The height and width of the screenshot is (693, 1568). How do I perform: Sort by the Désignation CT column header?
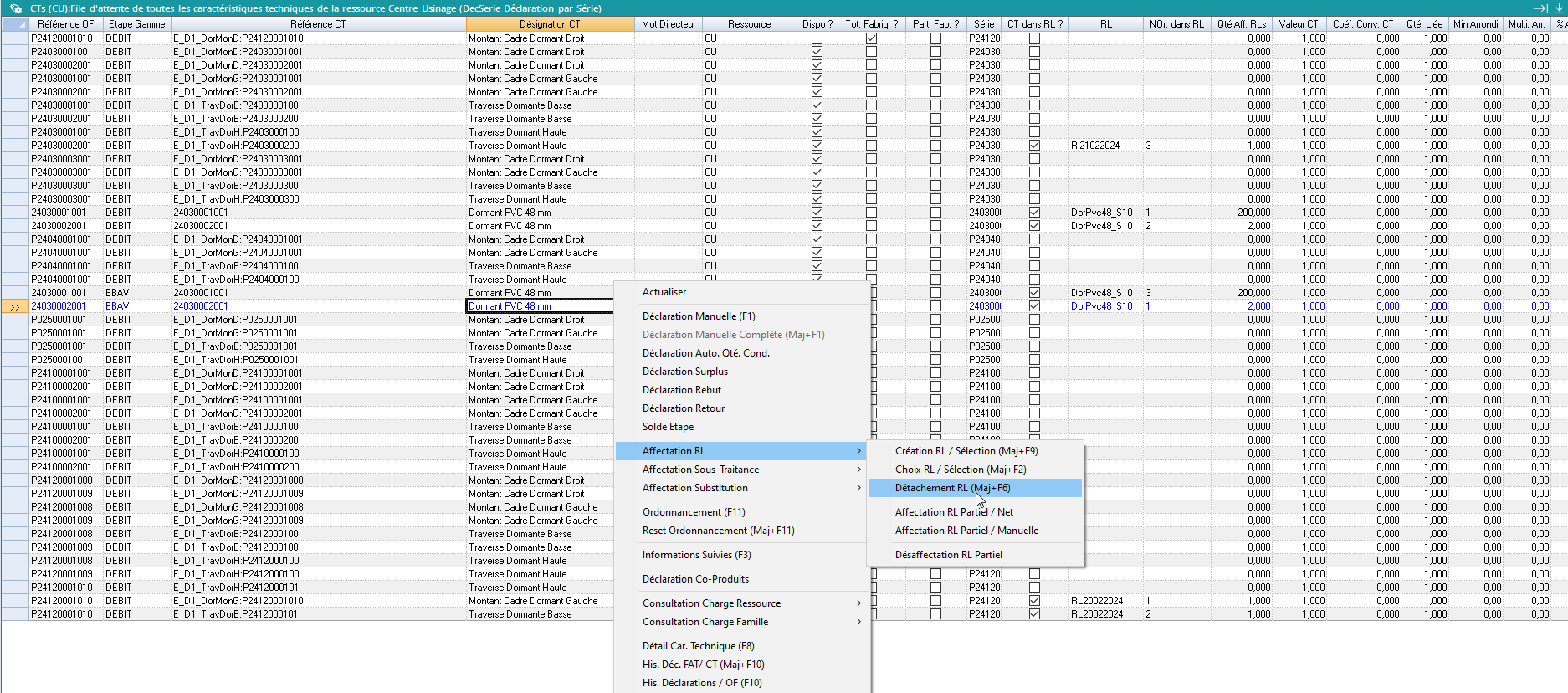(549, 24)
